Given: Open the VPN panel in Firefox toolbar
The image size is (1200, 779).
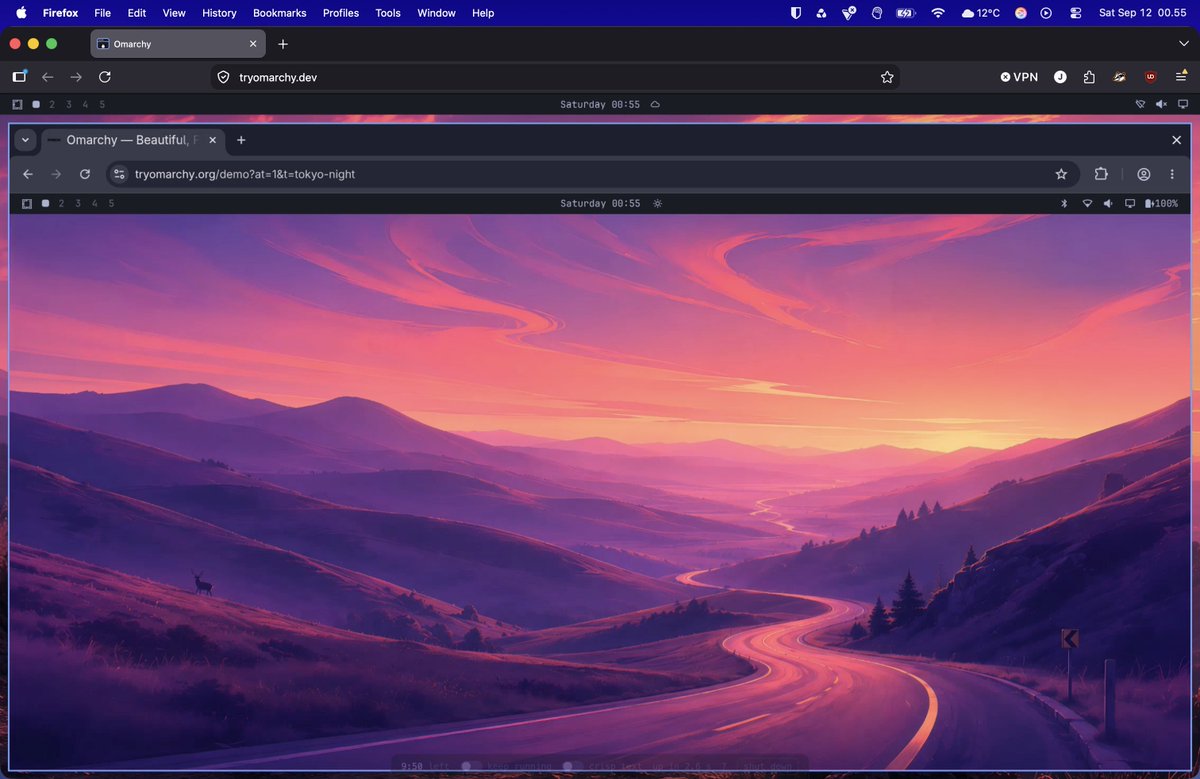Looking at the screenshot, I should point(1019,77).
